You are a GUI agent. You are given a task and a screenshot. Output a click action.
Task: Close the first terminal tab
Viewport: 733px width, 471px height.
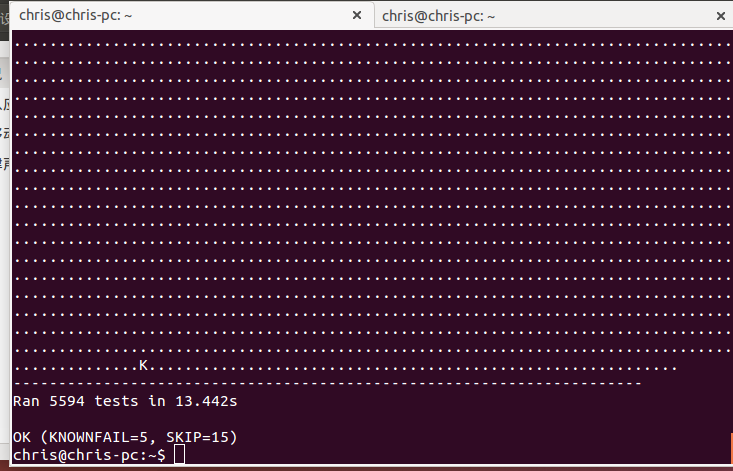point(358,15)
